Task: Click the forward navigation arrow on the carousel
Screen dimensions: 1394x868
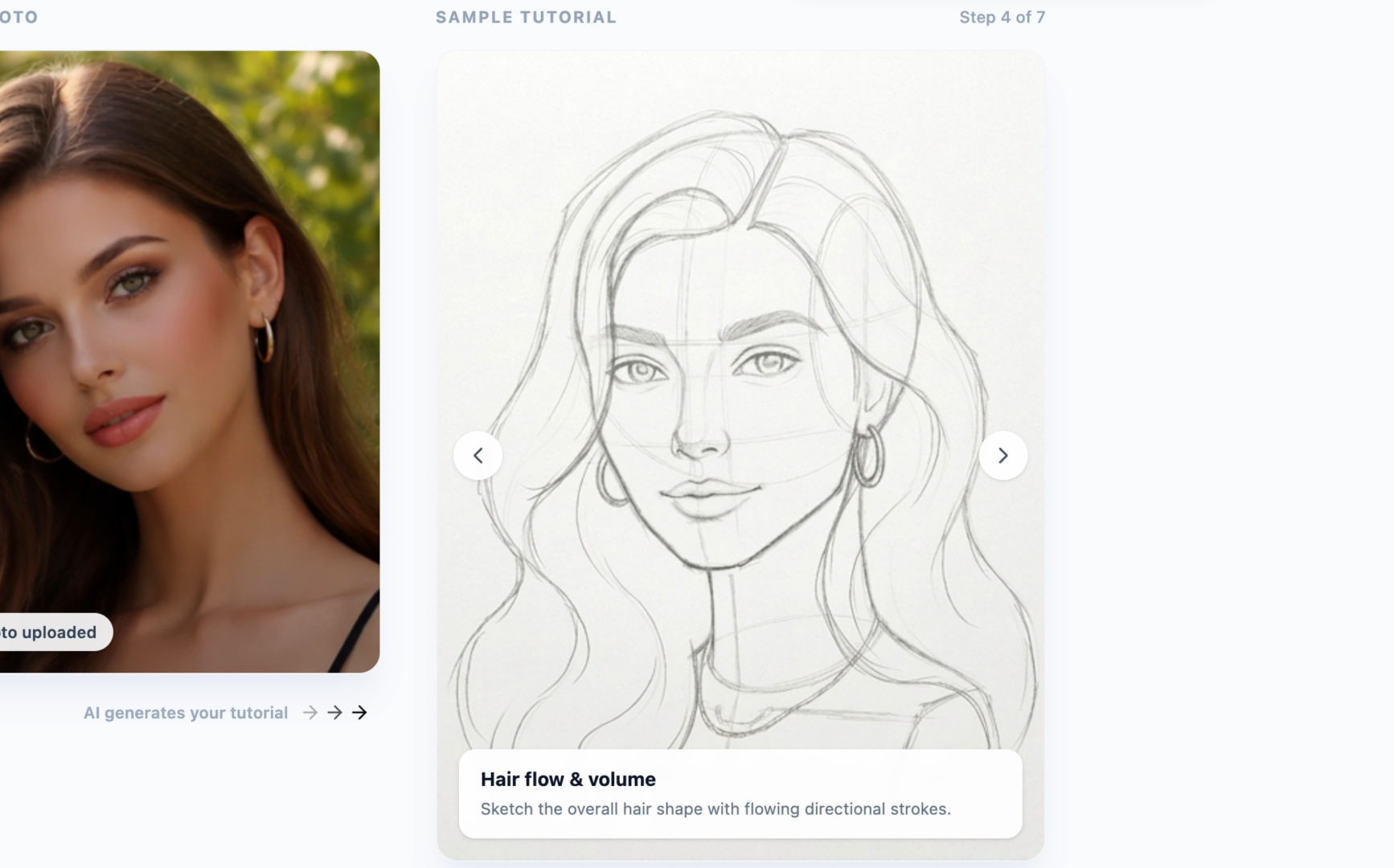Action: coord(1002,455)
